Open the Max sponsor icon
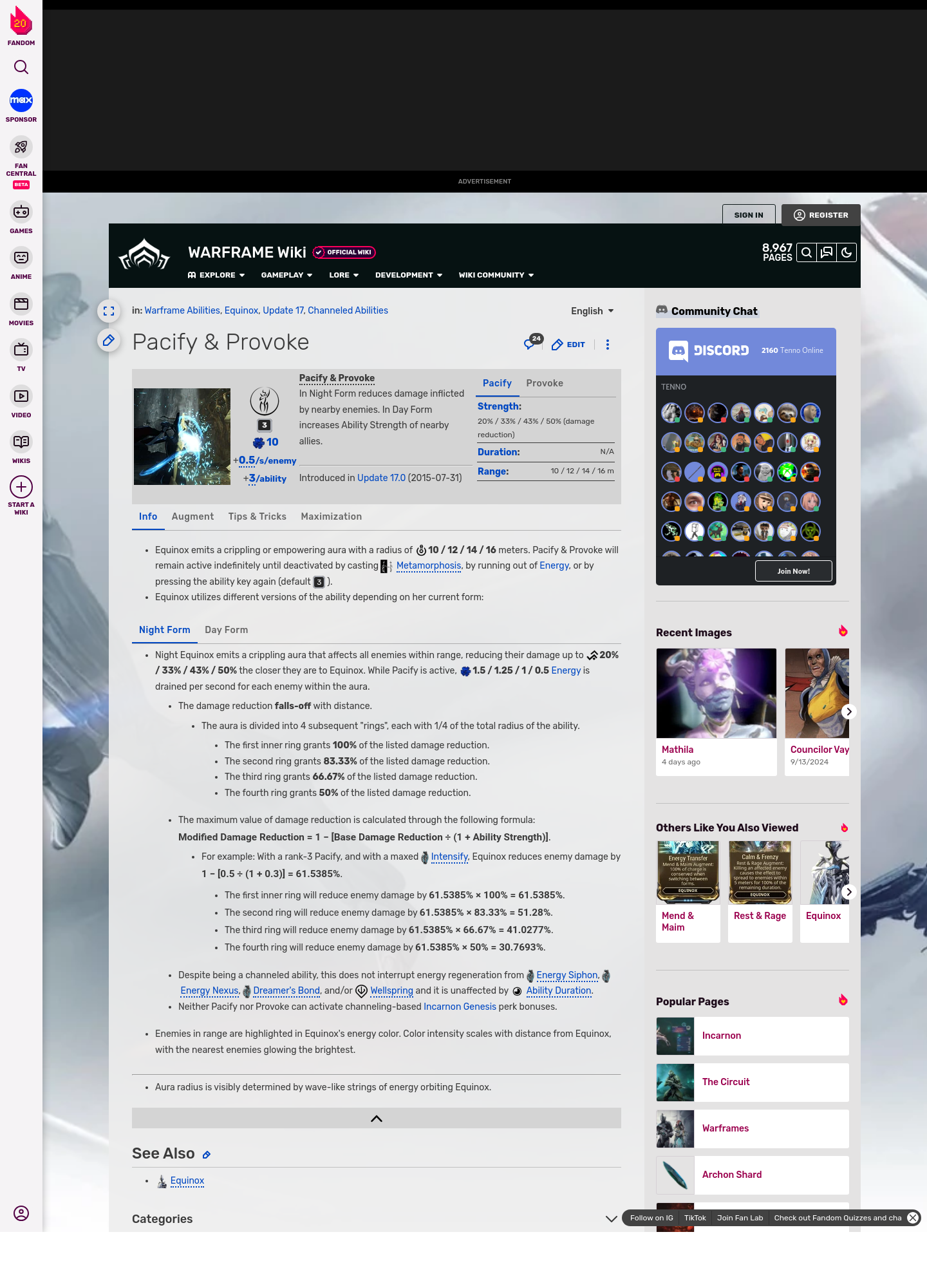Viewport: 927px width, 1288px height. click(x=21, y=100)
